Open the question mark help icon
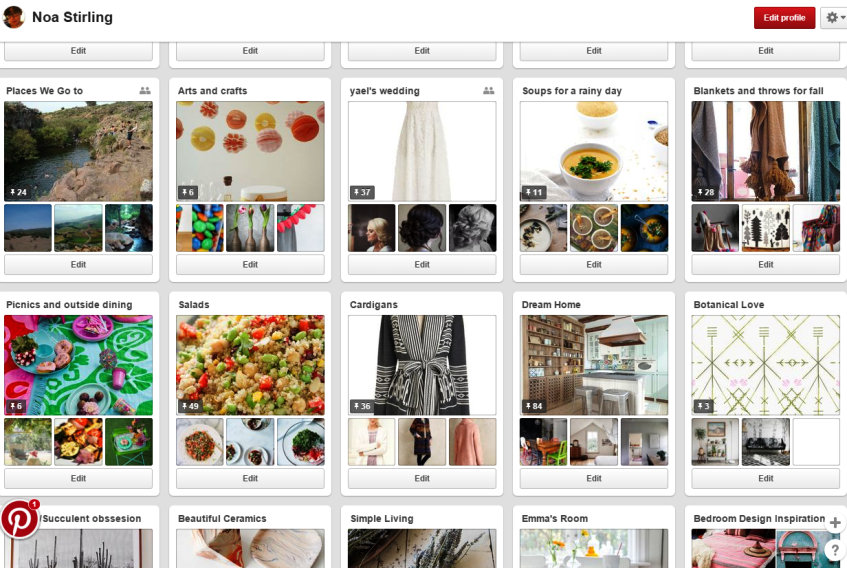The image size is (847, 568). (x=835, y=550)
